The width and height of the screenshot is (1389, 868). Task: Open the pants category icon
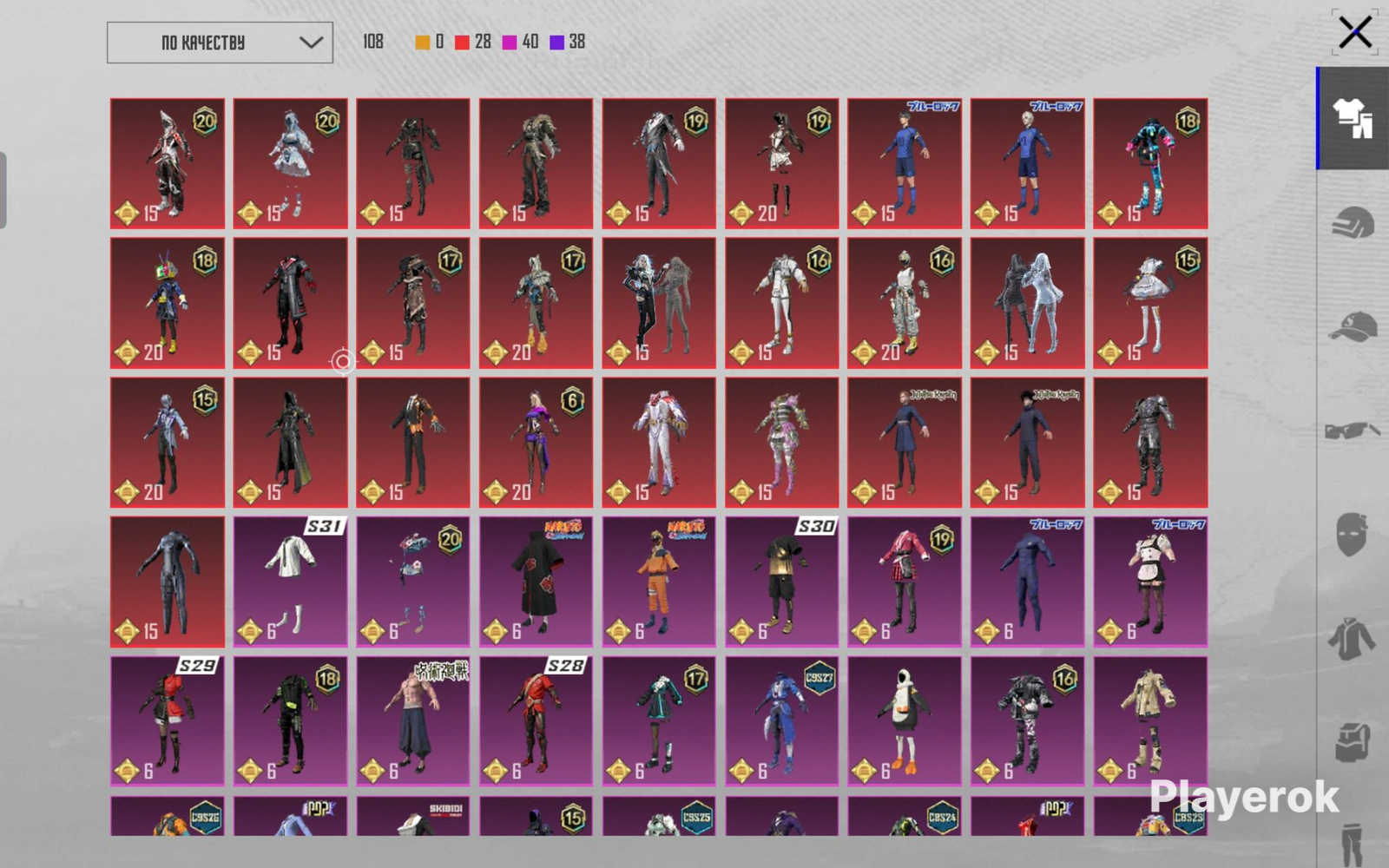(1353, 844)
